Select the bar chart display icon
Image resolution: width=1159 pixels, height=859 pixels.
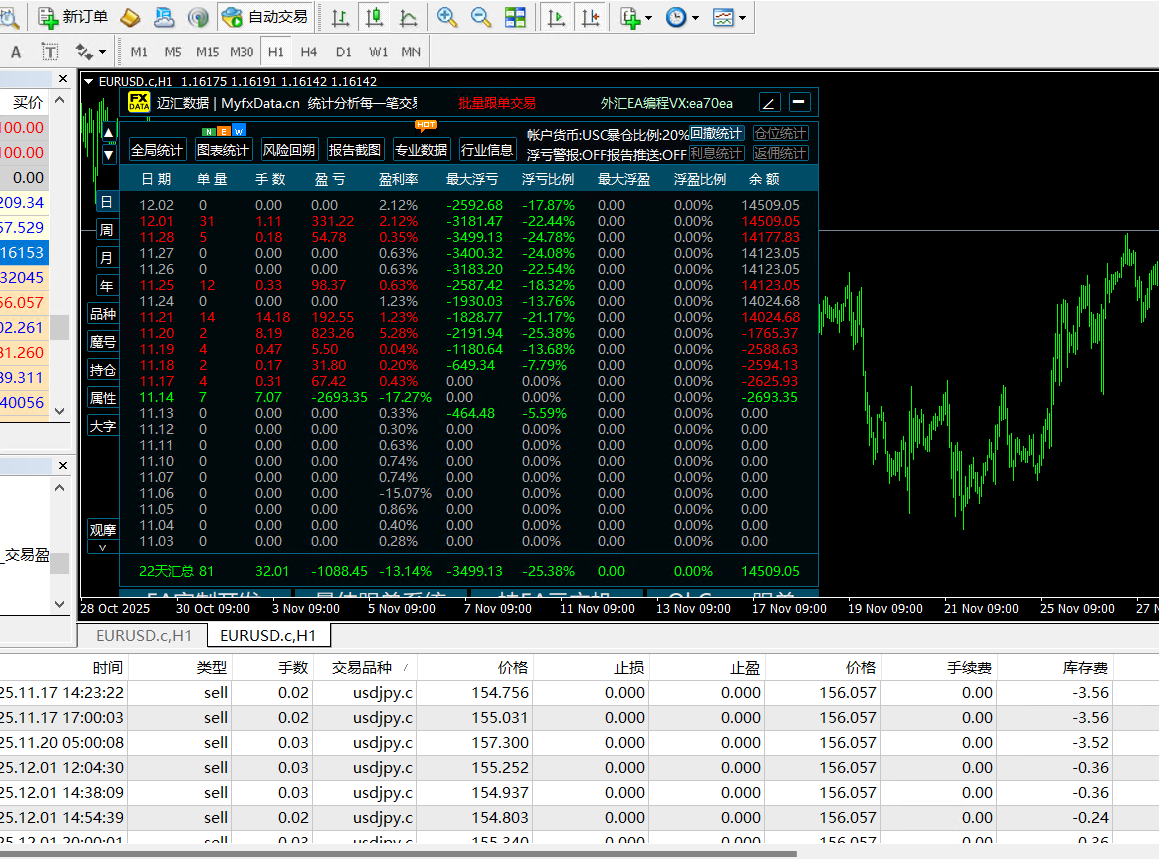tap(341, 17)
